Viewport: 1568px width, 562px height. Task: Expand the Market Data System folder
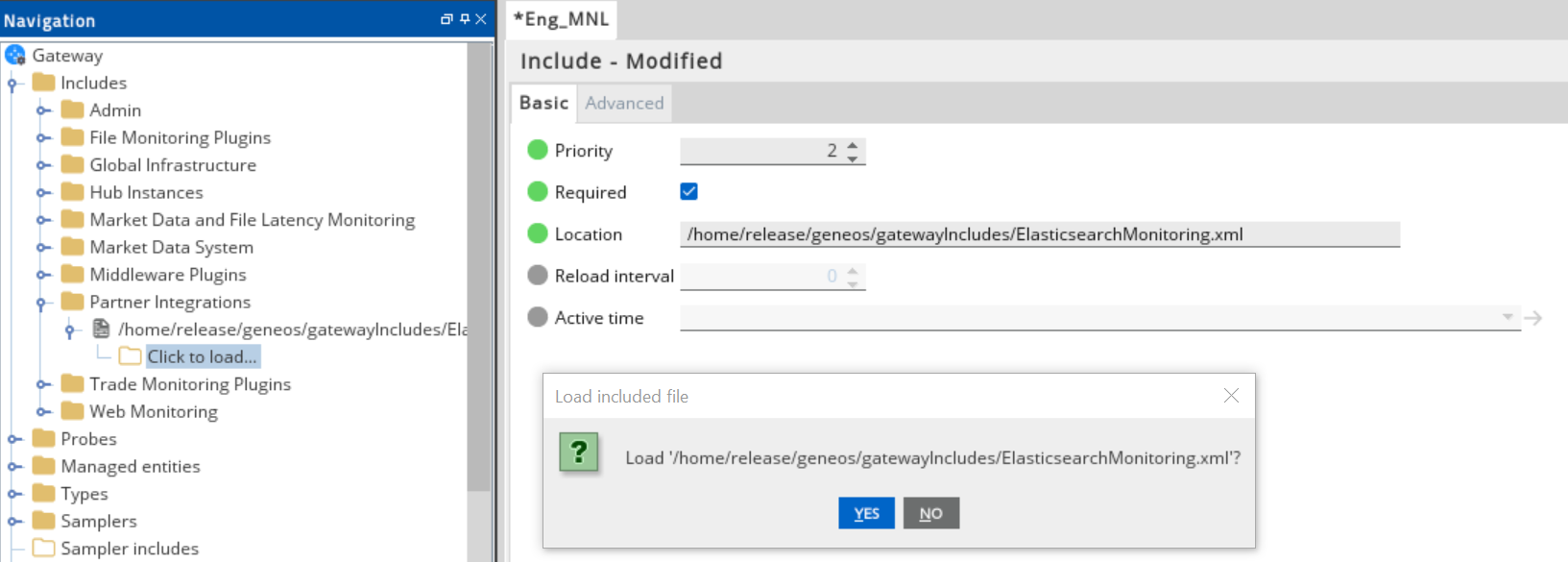pyautogui.click(x=43, y=248)
